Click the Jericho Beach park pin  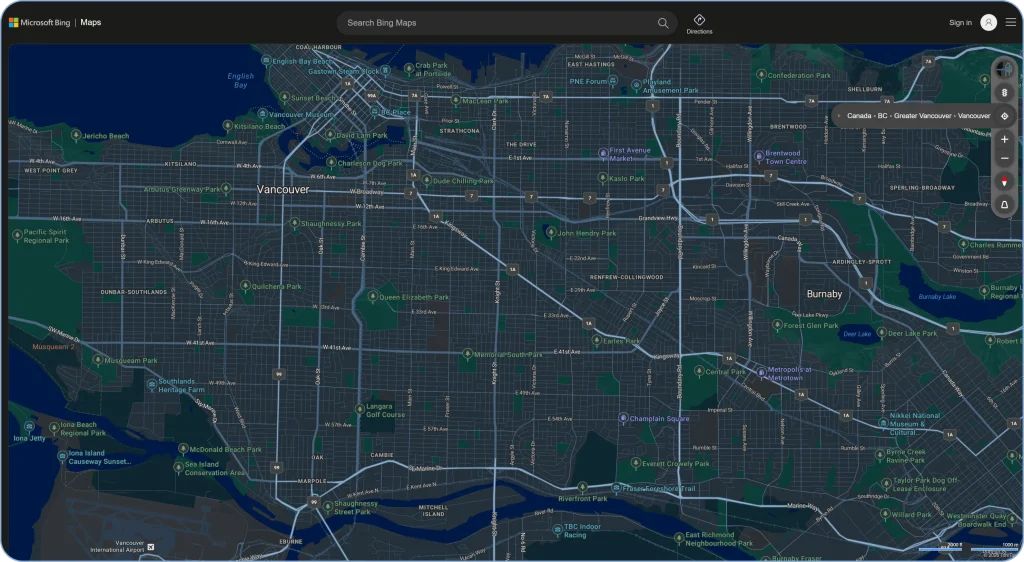tap(76, 135)
